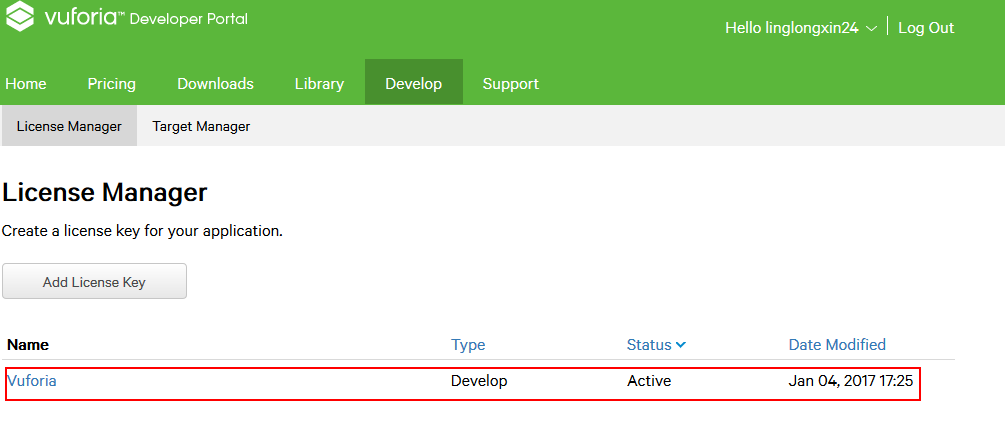Click the Name column header

[28, 345]
